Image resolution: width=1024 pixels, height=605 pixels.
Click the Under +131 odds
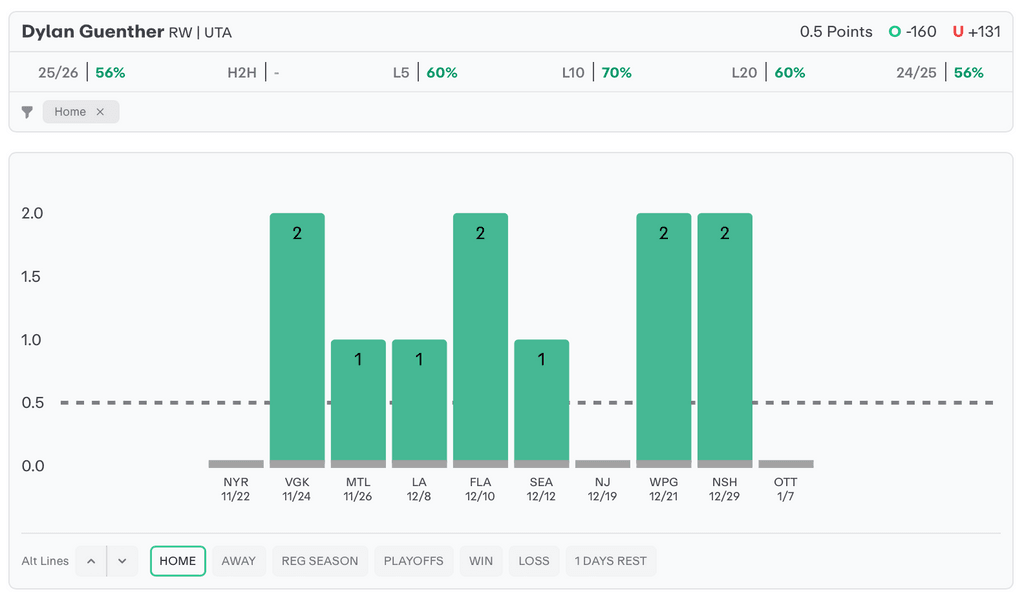[976, 32]
